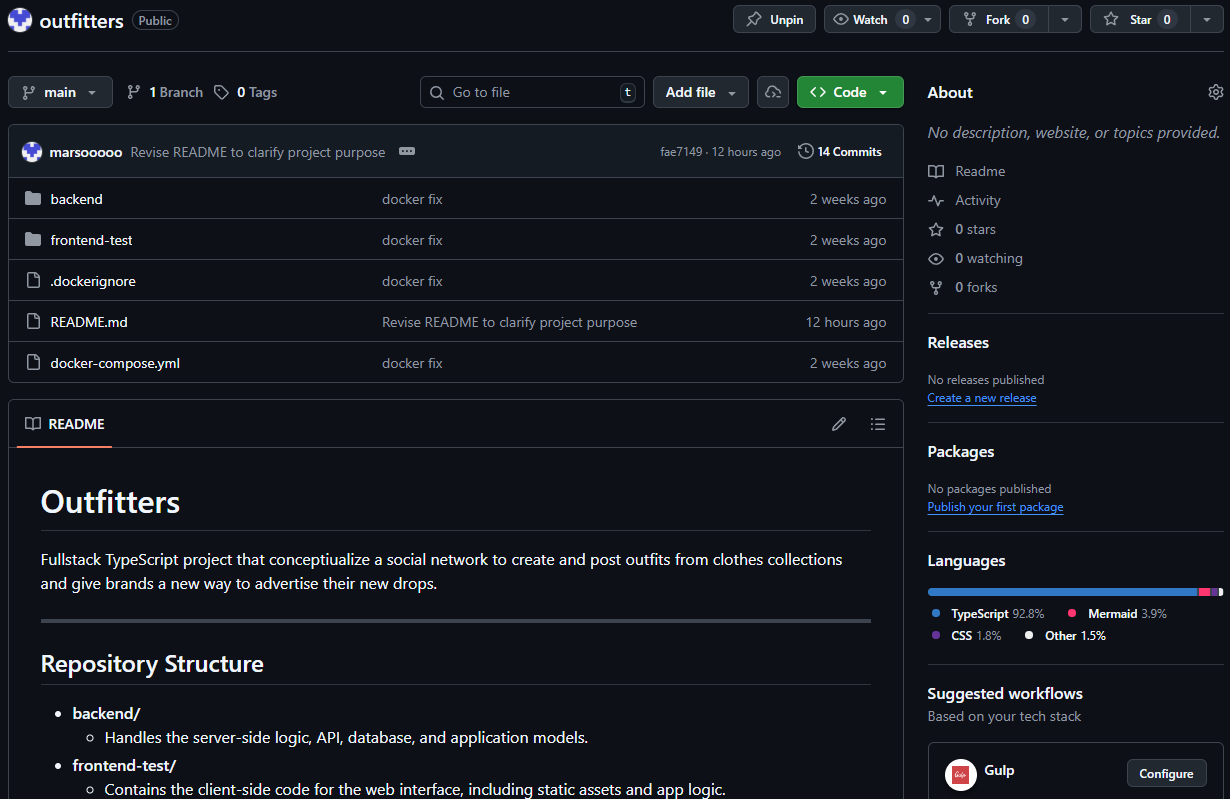
Task: Open the main branch dropdown
Action: pyautogui.click(x=60, y=92)
